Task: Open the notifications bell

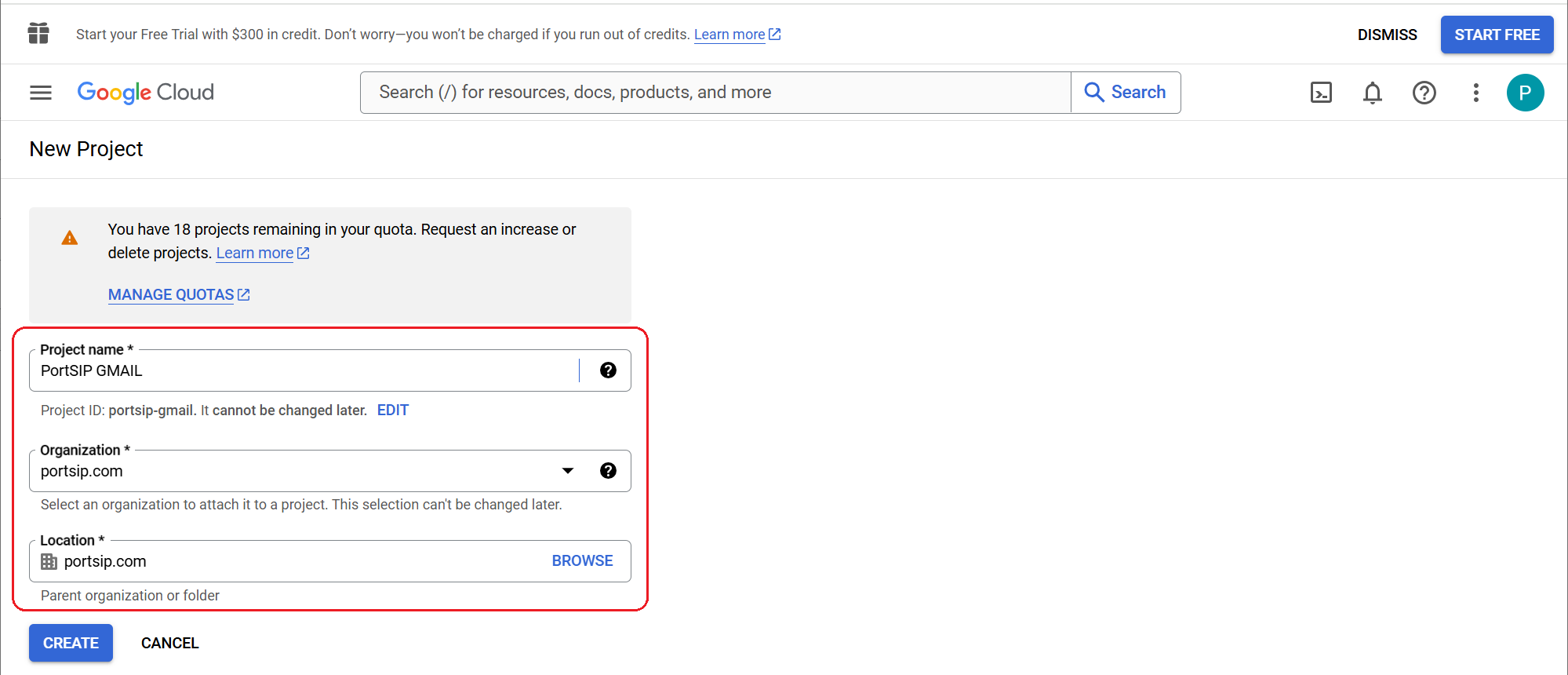Action: coord(1372,93)
